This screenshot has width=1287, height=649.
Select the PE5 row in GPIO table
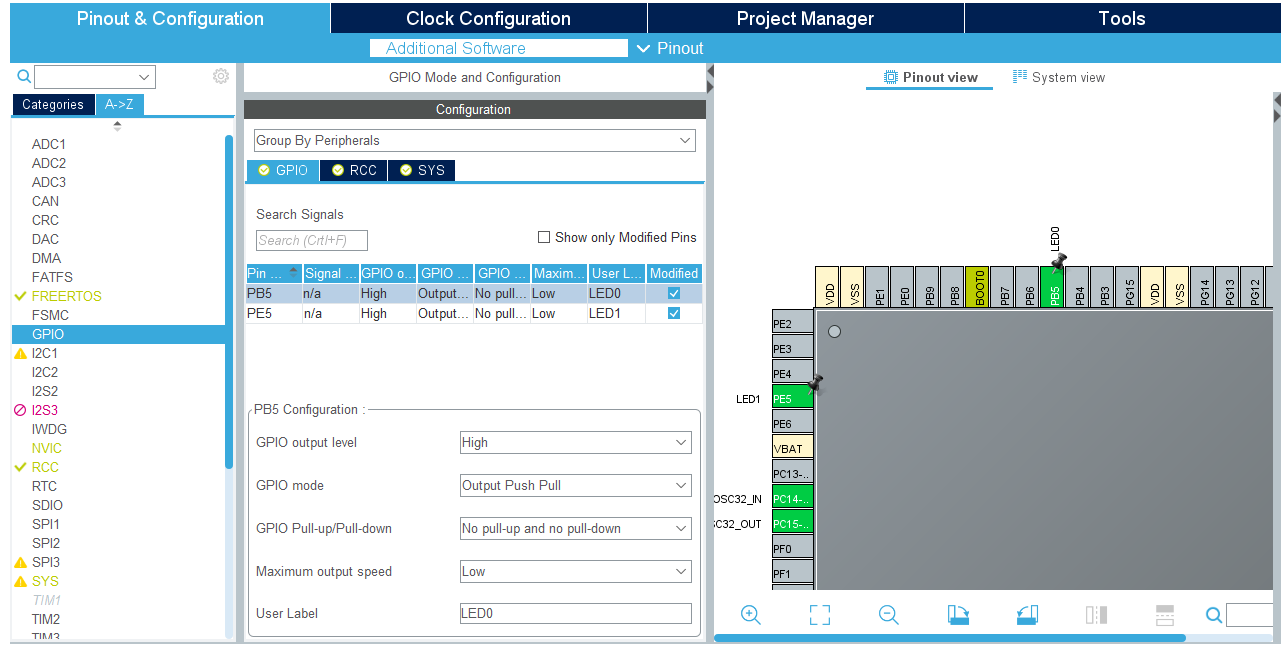(x=474, y=313)
